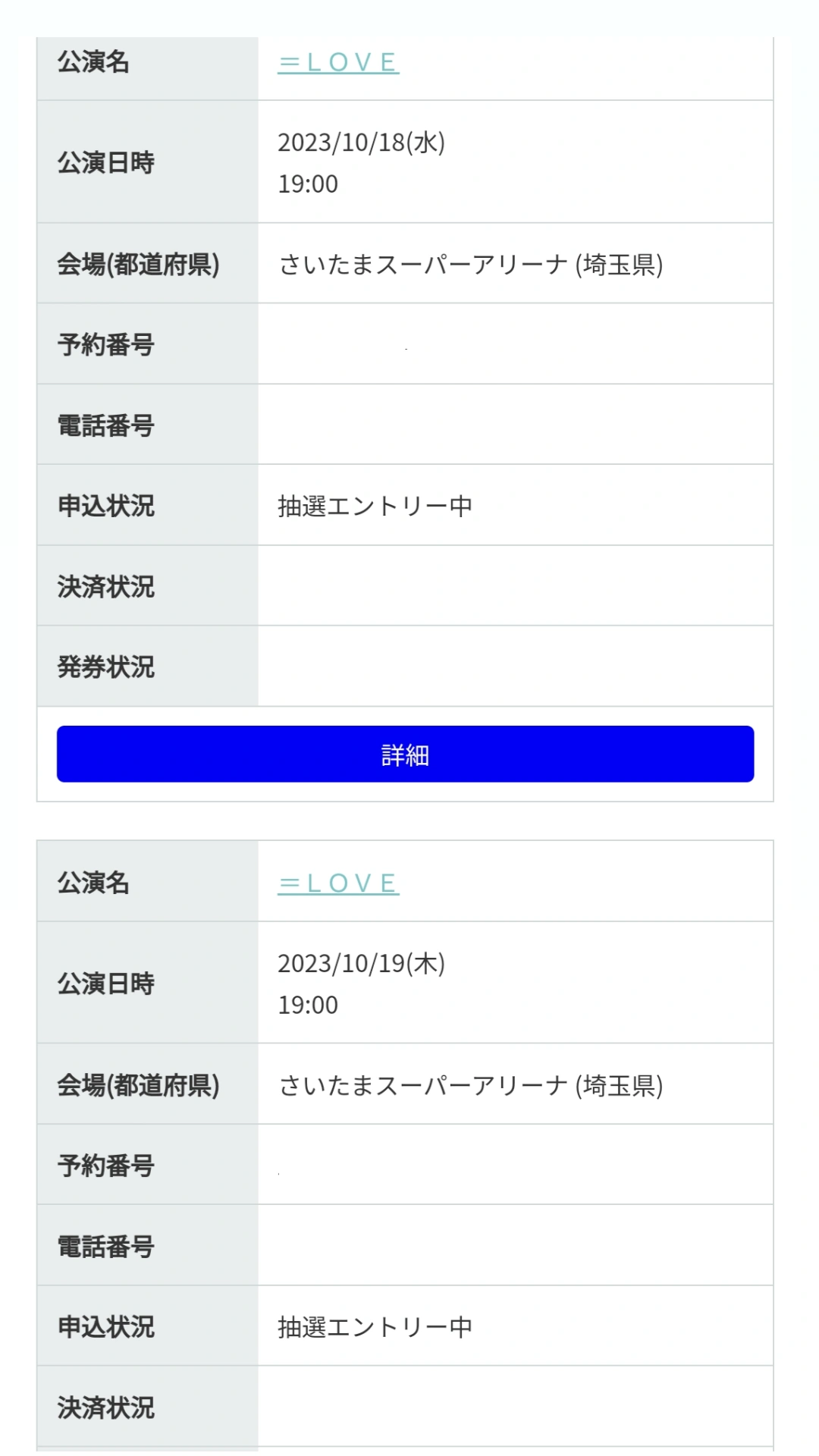This screenshot has height=1456, width=819.
Task: Click the 発券状況 label above the 詳細 button
Action: click(106, 667)
